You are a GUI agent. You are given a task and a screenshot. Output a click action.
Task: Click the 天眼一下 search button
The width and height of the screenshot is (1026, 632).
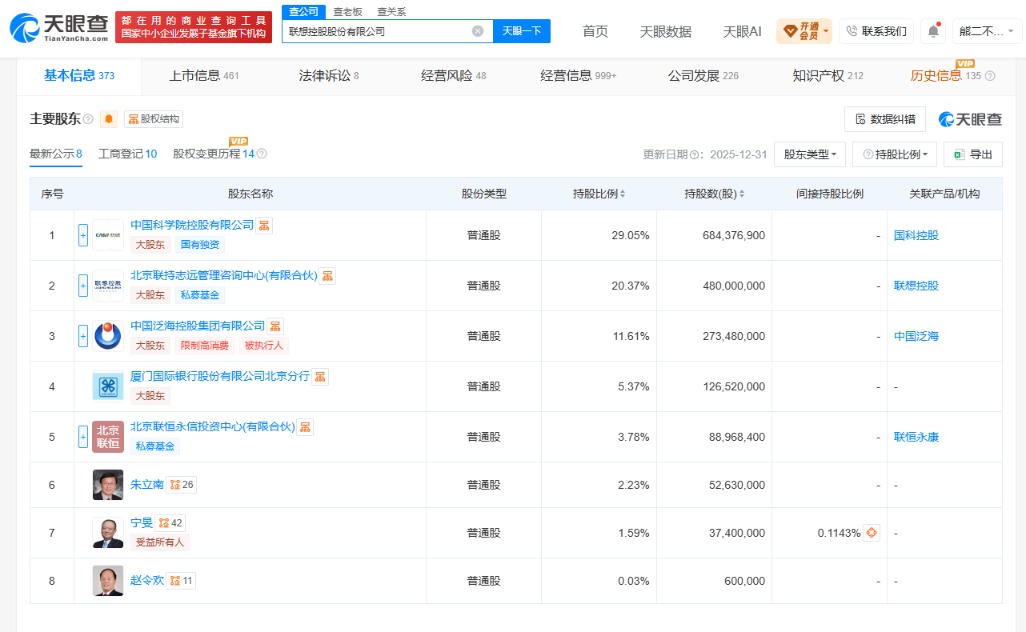(x=522, y=31)
